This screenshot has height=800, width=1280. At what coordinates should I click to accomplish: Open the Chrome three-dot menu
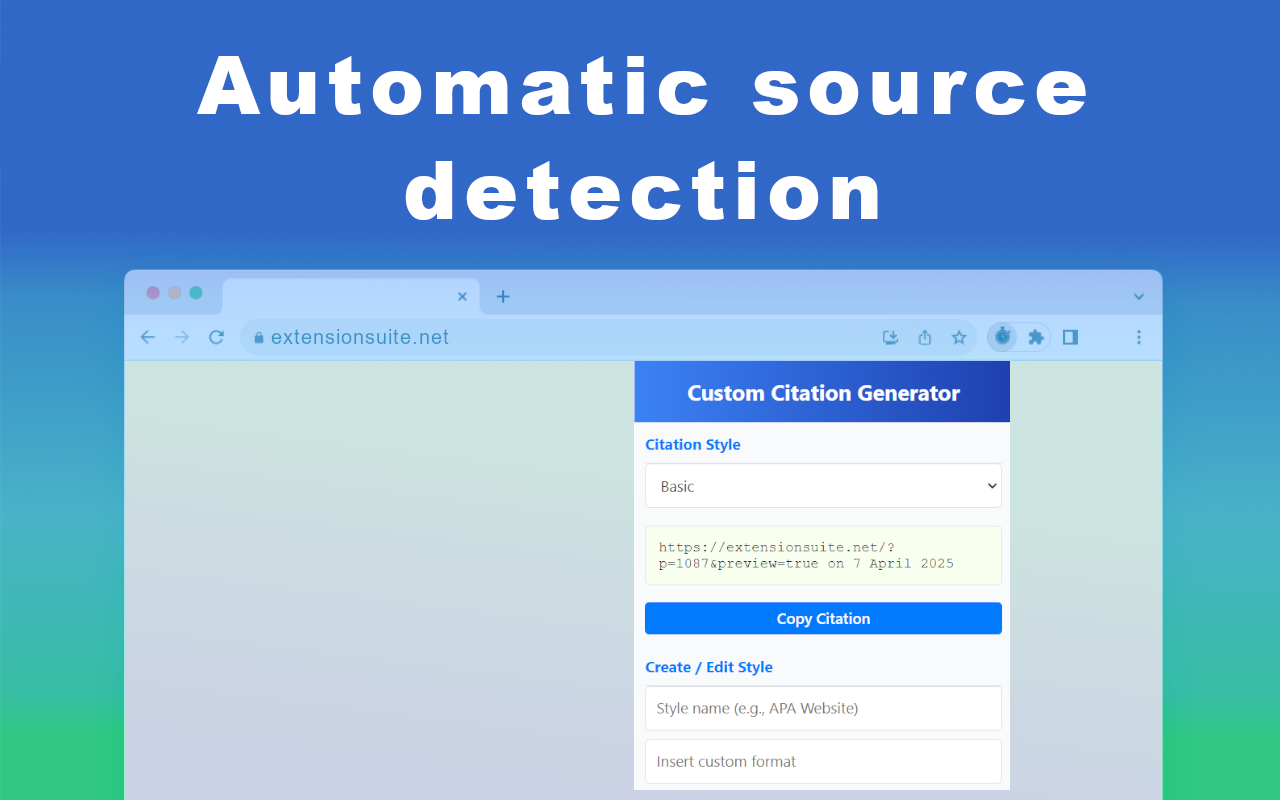1138,337
